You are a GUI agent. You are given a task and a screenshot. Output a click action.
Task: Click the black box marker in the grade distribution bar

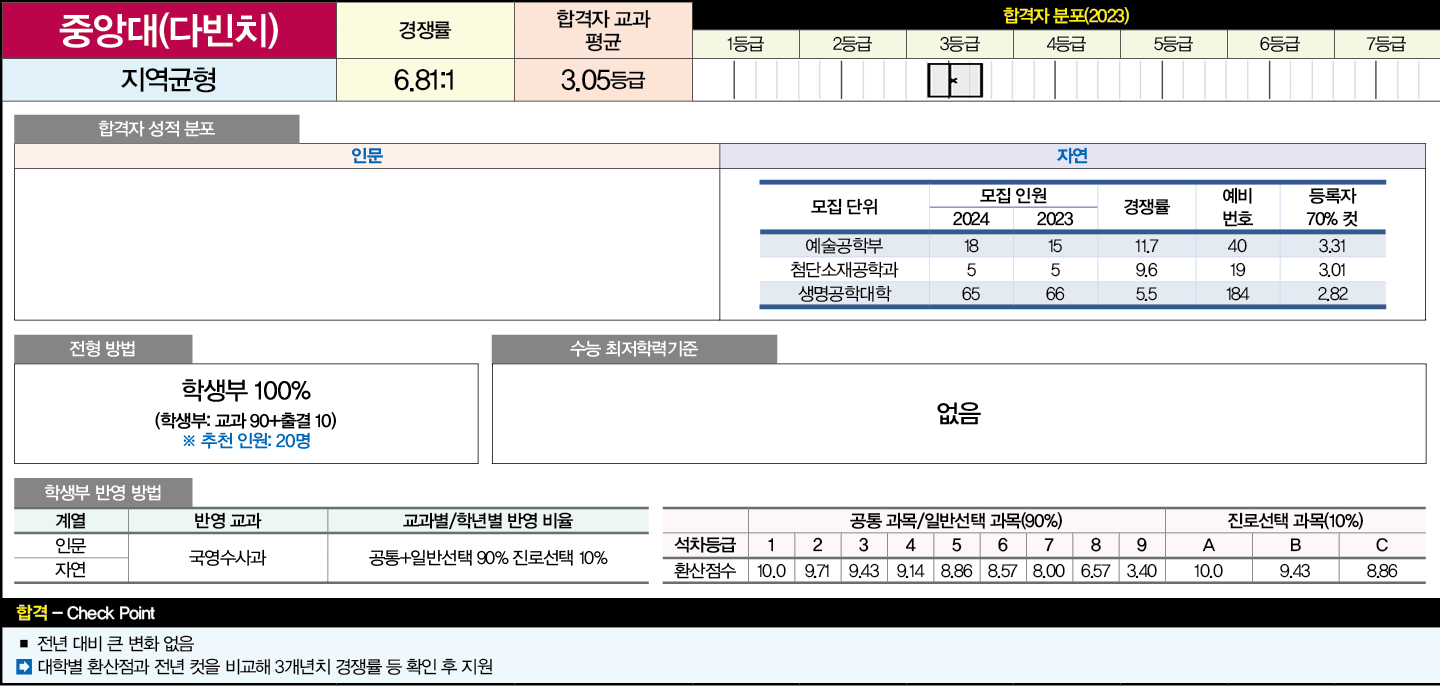point(955,80)
